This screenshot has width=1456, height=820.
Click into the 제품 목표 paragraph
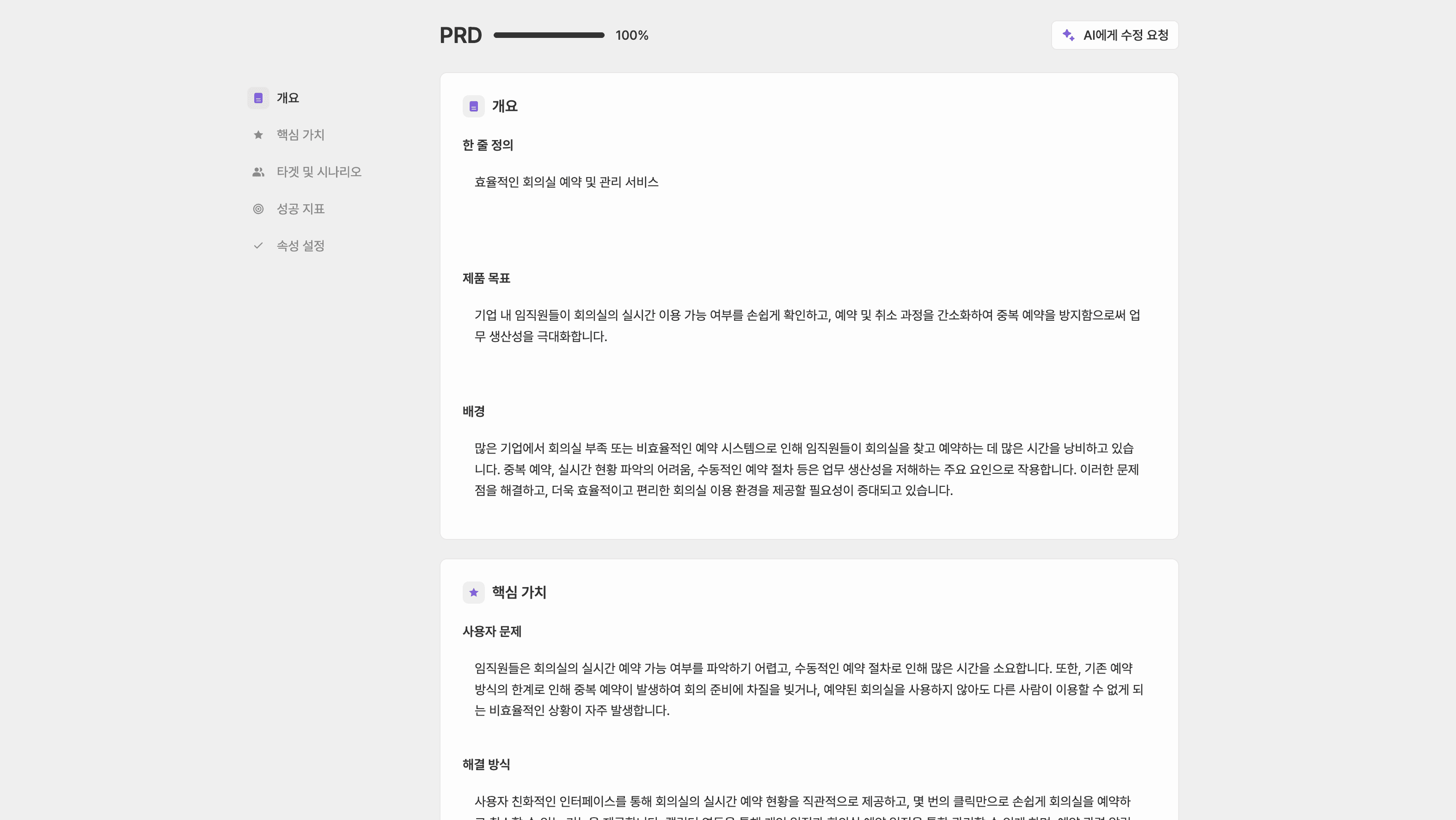coord(807,325)
